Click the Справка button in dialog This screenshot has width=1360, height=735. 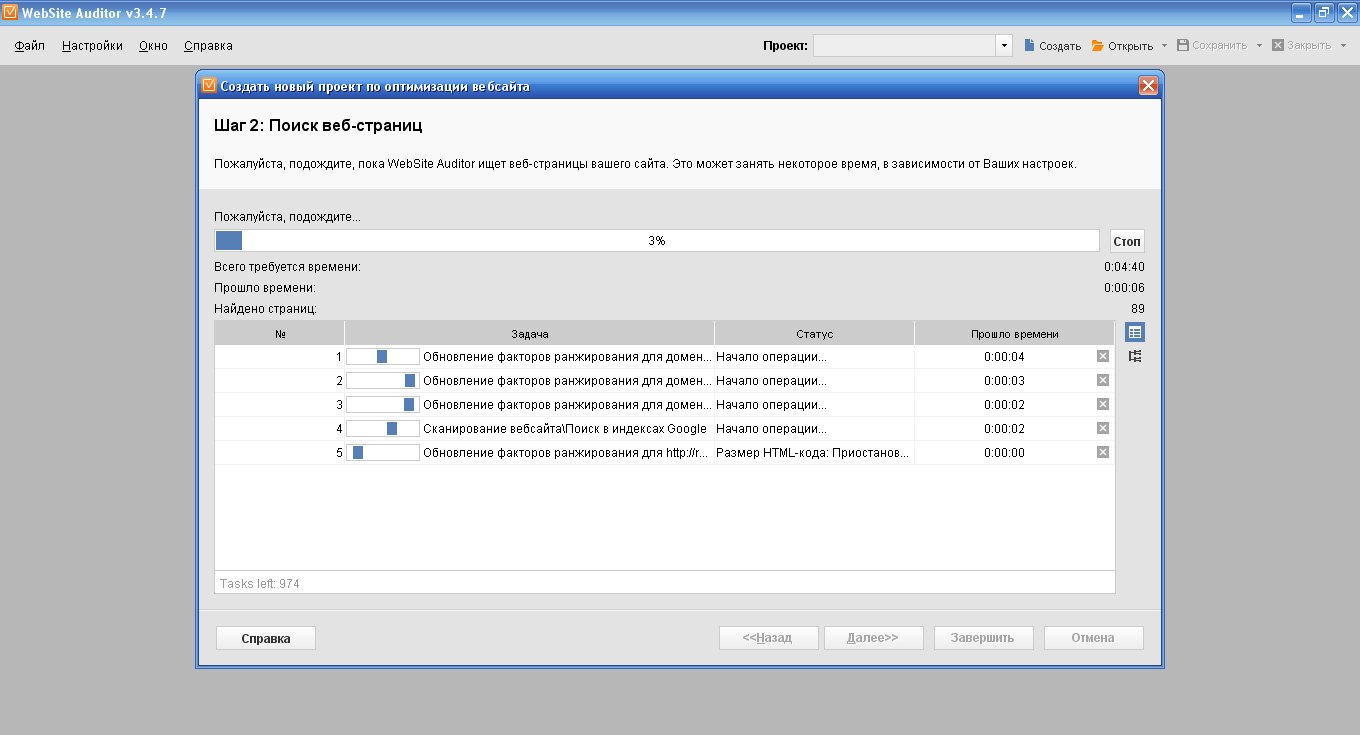[x=266, y=638]
